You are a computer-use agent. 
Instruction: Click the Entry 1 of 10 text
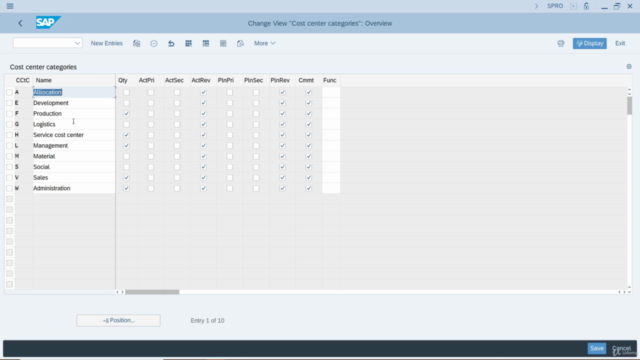coord(207,321)
